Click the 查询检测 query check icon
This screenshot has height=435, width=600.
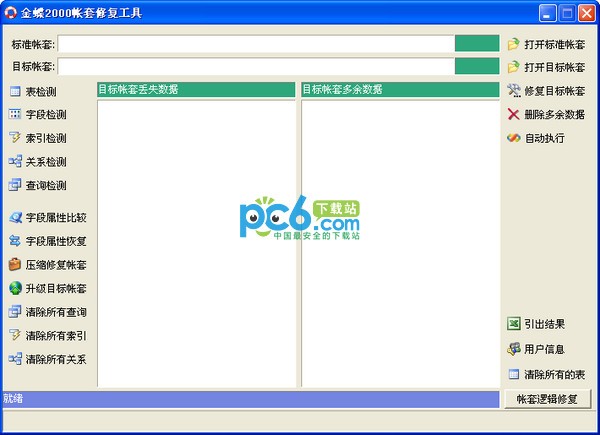15,185
